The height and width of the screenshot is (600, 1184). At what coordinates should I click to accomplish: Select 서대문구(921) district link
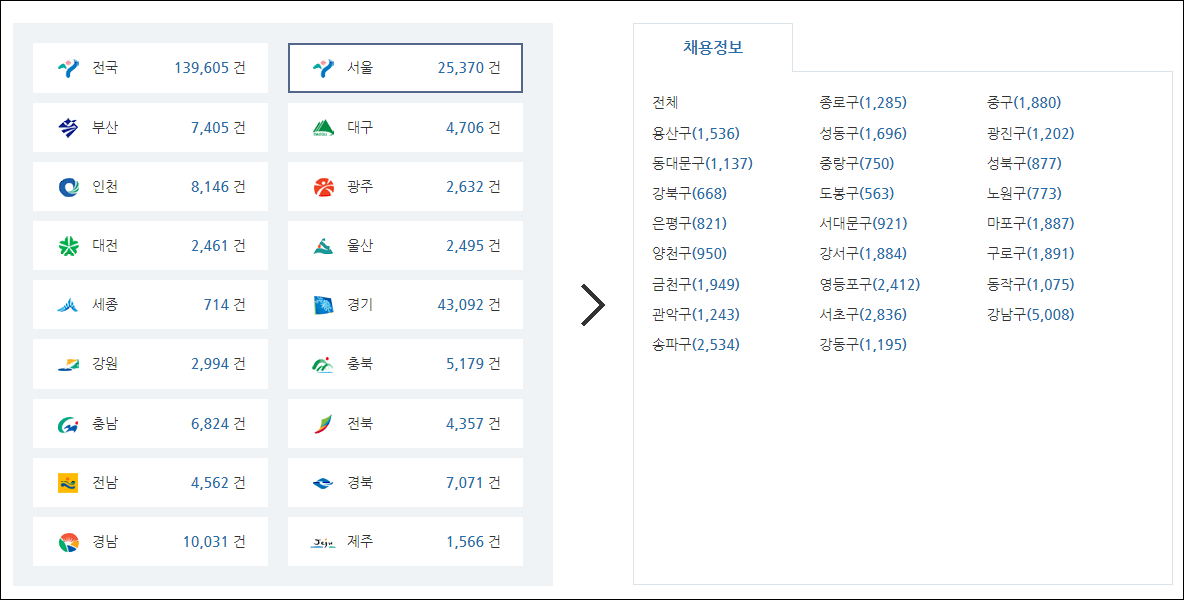[863, 223]
